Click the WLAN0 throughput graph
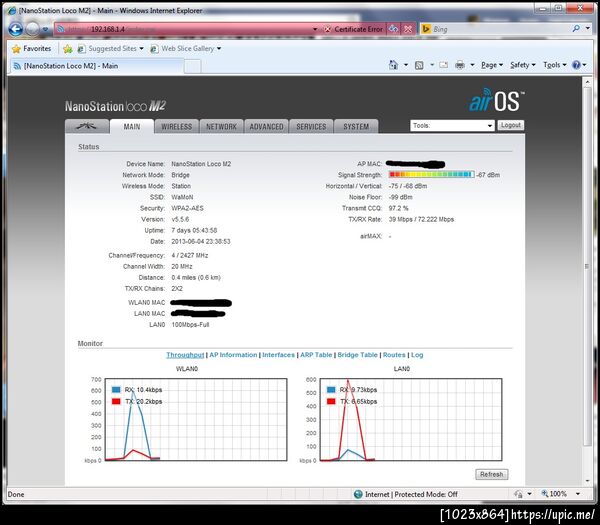Screen dimensions: 600x525 point(196,419)
